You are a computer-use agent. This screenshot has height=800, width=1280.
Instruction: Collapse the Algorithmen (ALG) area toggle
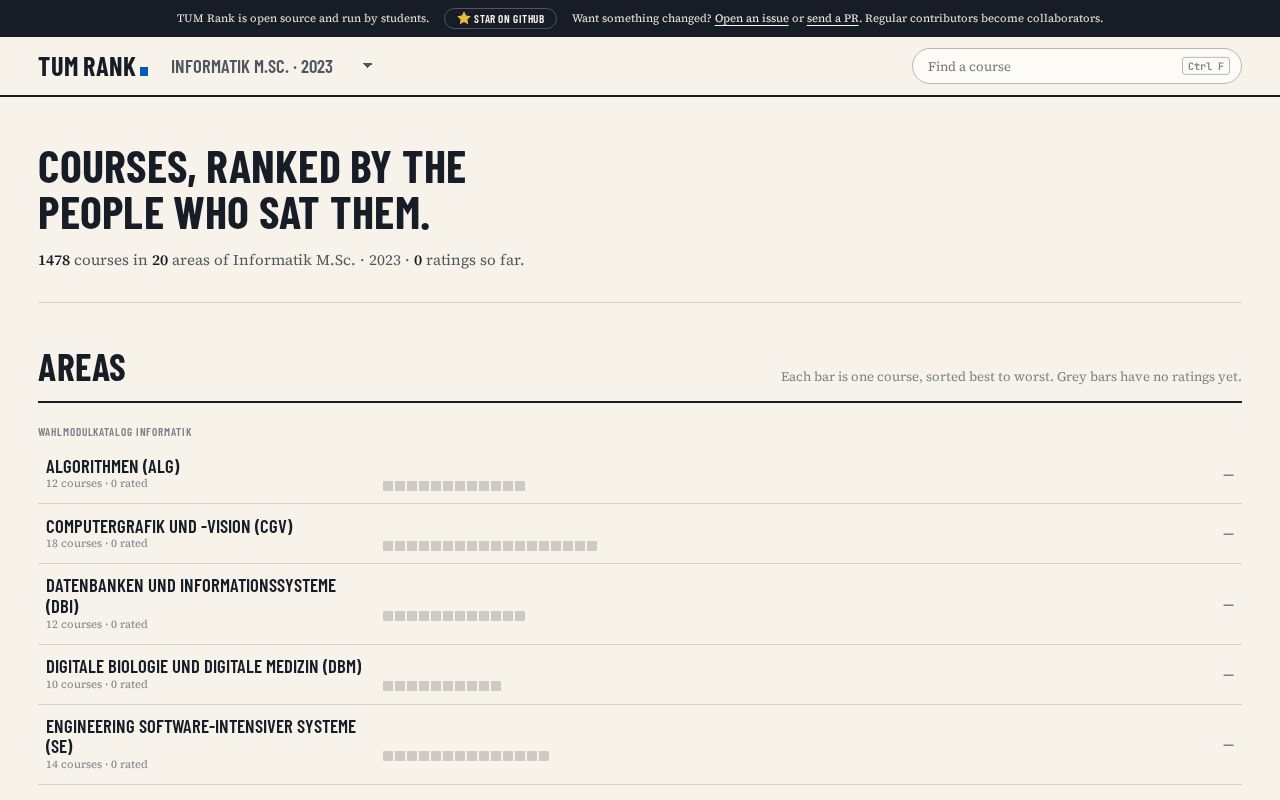pyautogui.click(x=1228, y=475)
